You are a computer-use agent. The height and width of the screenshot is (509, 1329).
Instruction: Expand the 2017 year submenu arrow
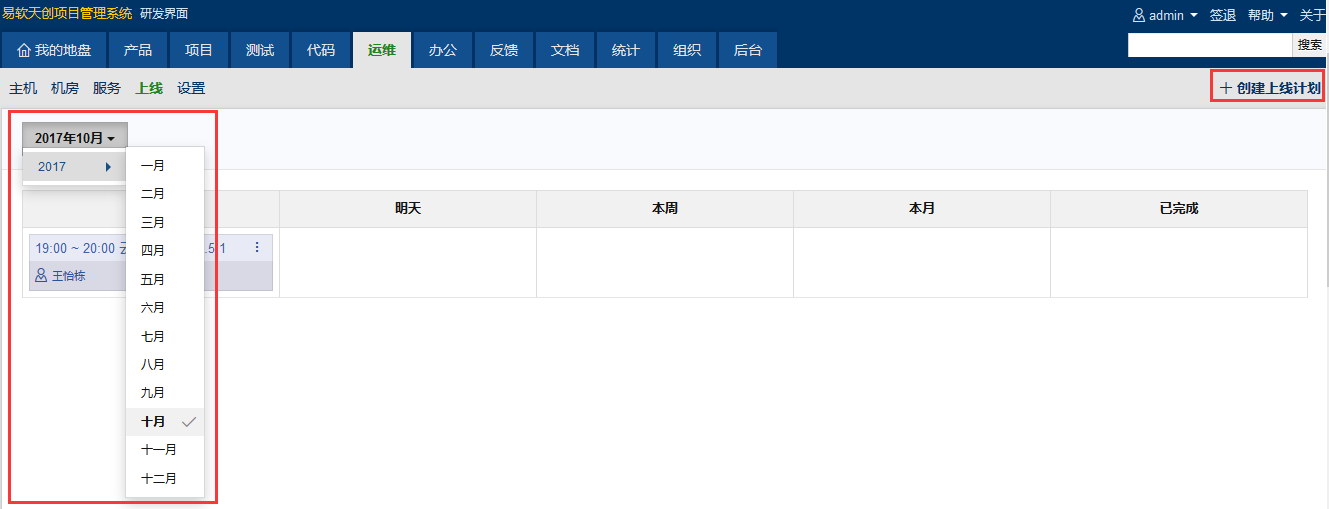[x=108, y=167]
